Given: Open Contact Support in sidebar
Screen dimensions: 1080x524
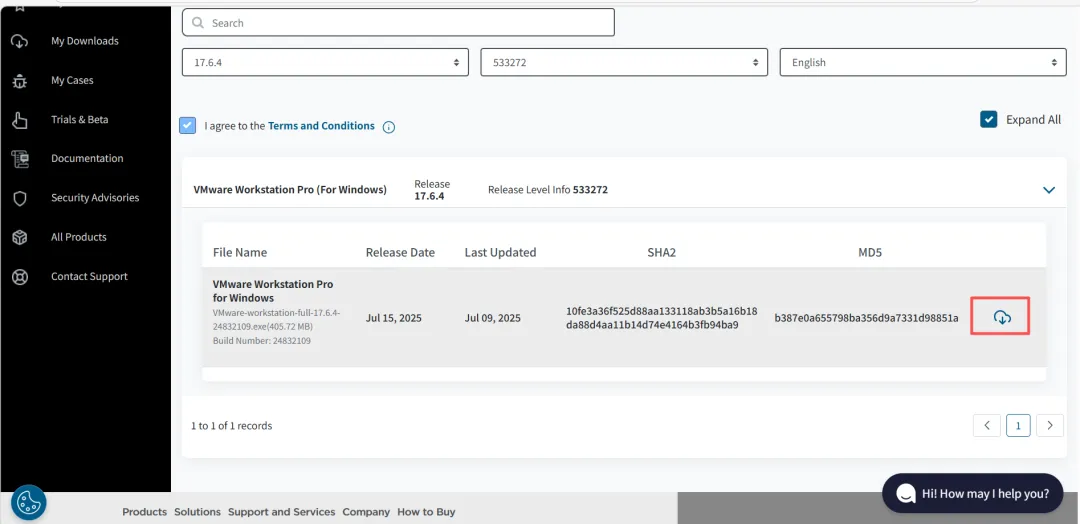Looking at the screenshot, I should point(89,277).
